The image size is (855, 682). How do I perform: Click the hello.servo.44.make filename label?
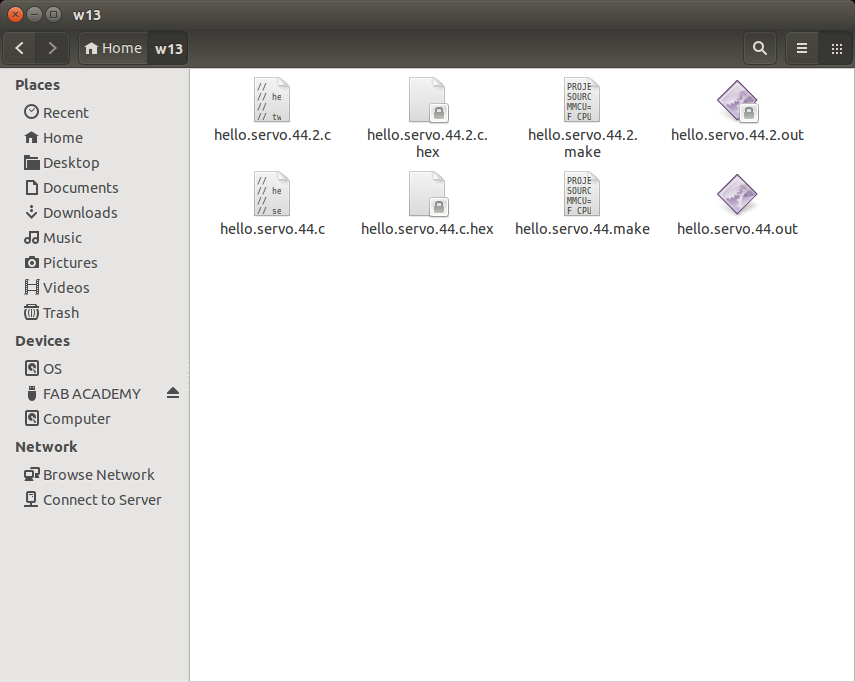coord(582,228)
